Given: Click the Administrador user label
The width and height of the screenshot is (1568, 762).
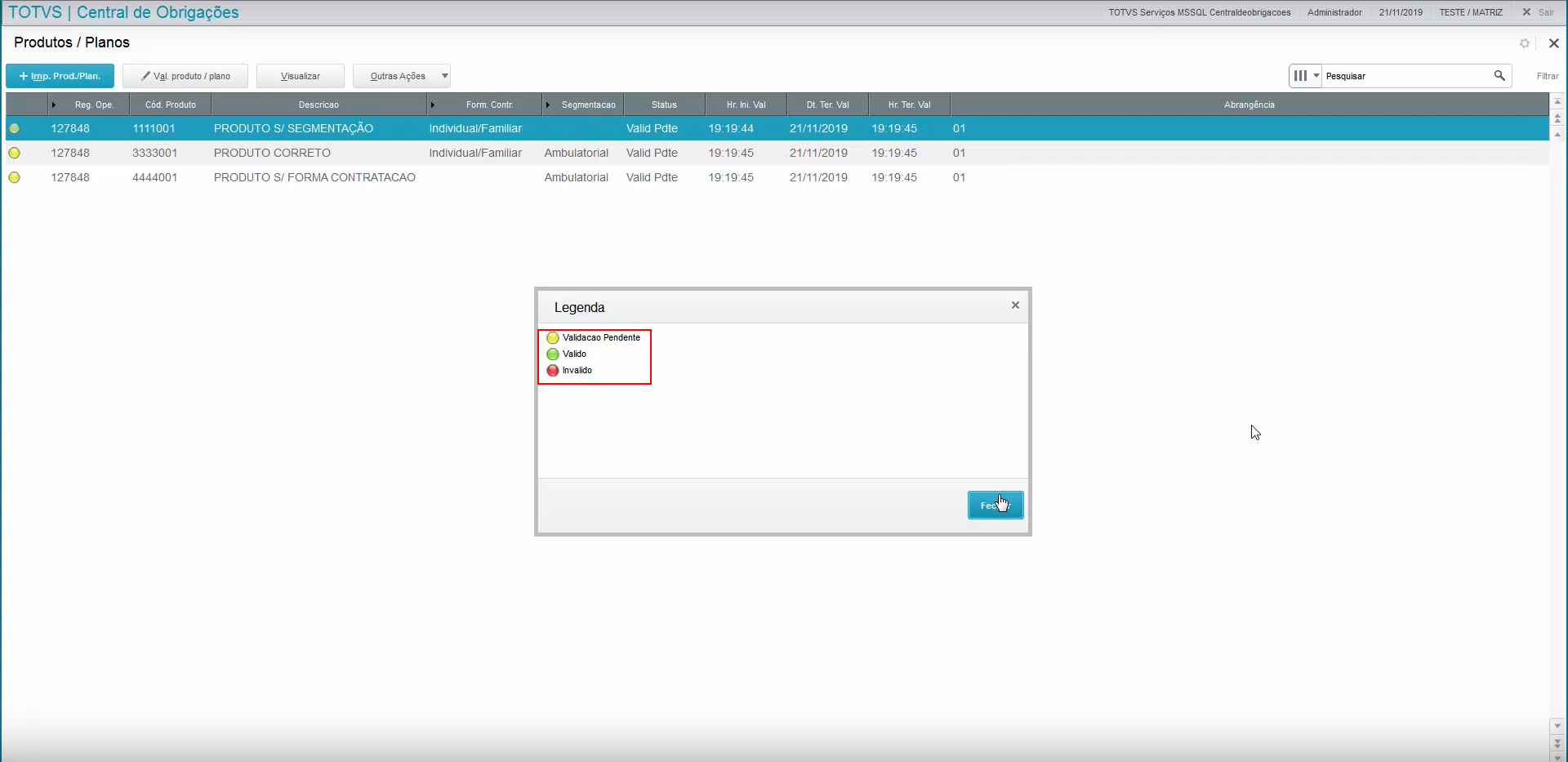Looking at the screenshot, I should (1334, 12).
